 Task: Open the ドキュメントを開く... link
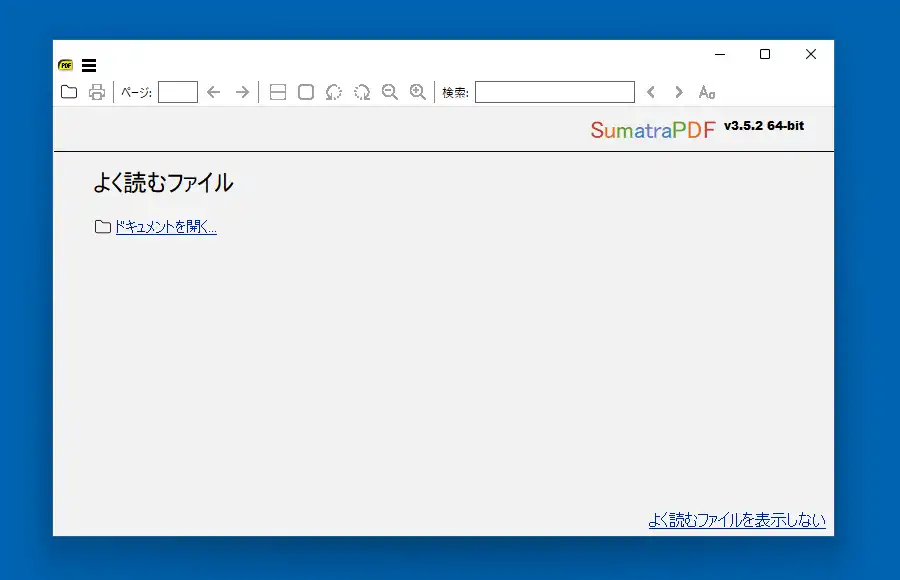tap(166, 227)
